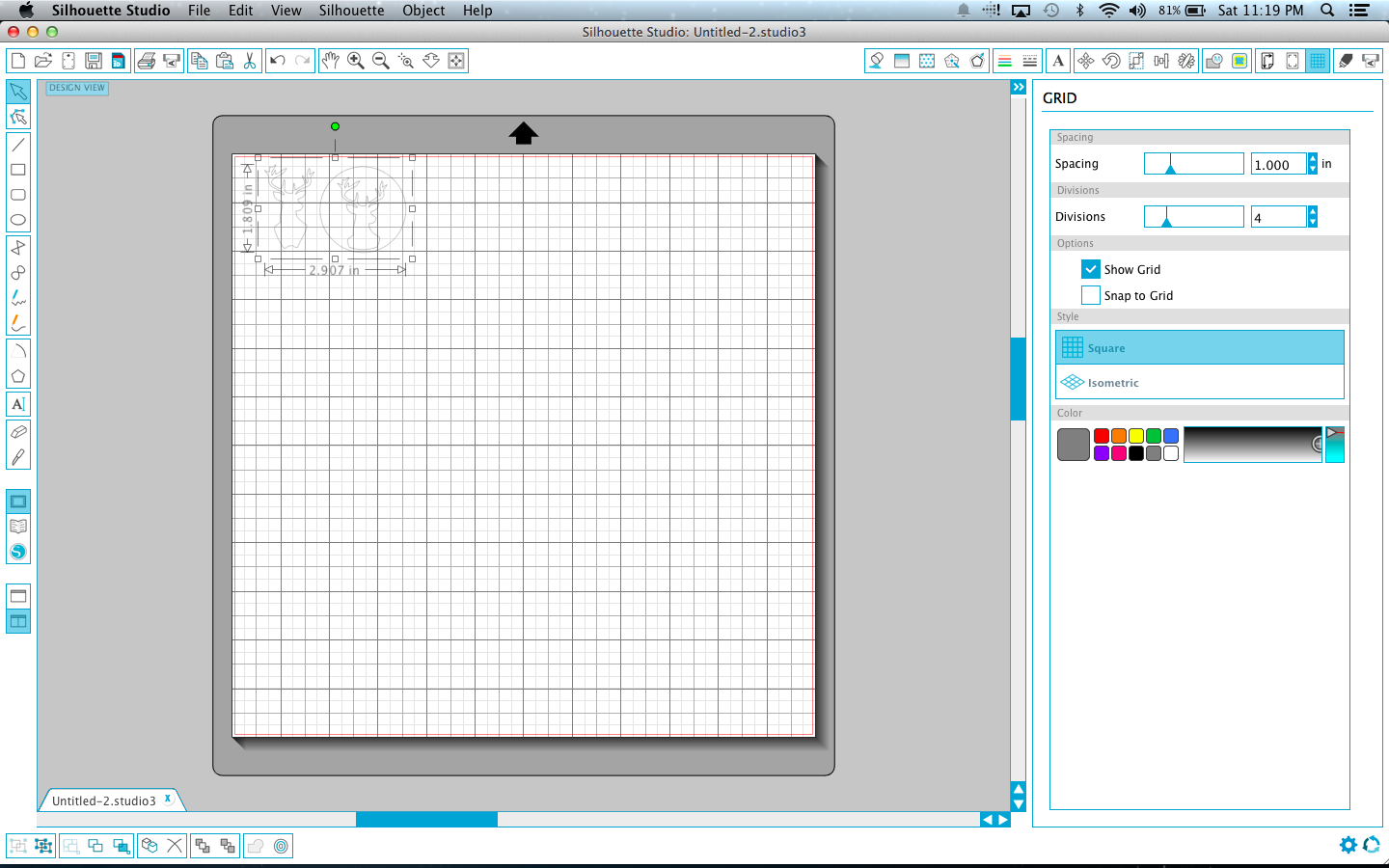
Task: Click the Divisions value input field
Action: pos(1279,217)
